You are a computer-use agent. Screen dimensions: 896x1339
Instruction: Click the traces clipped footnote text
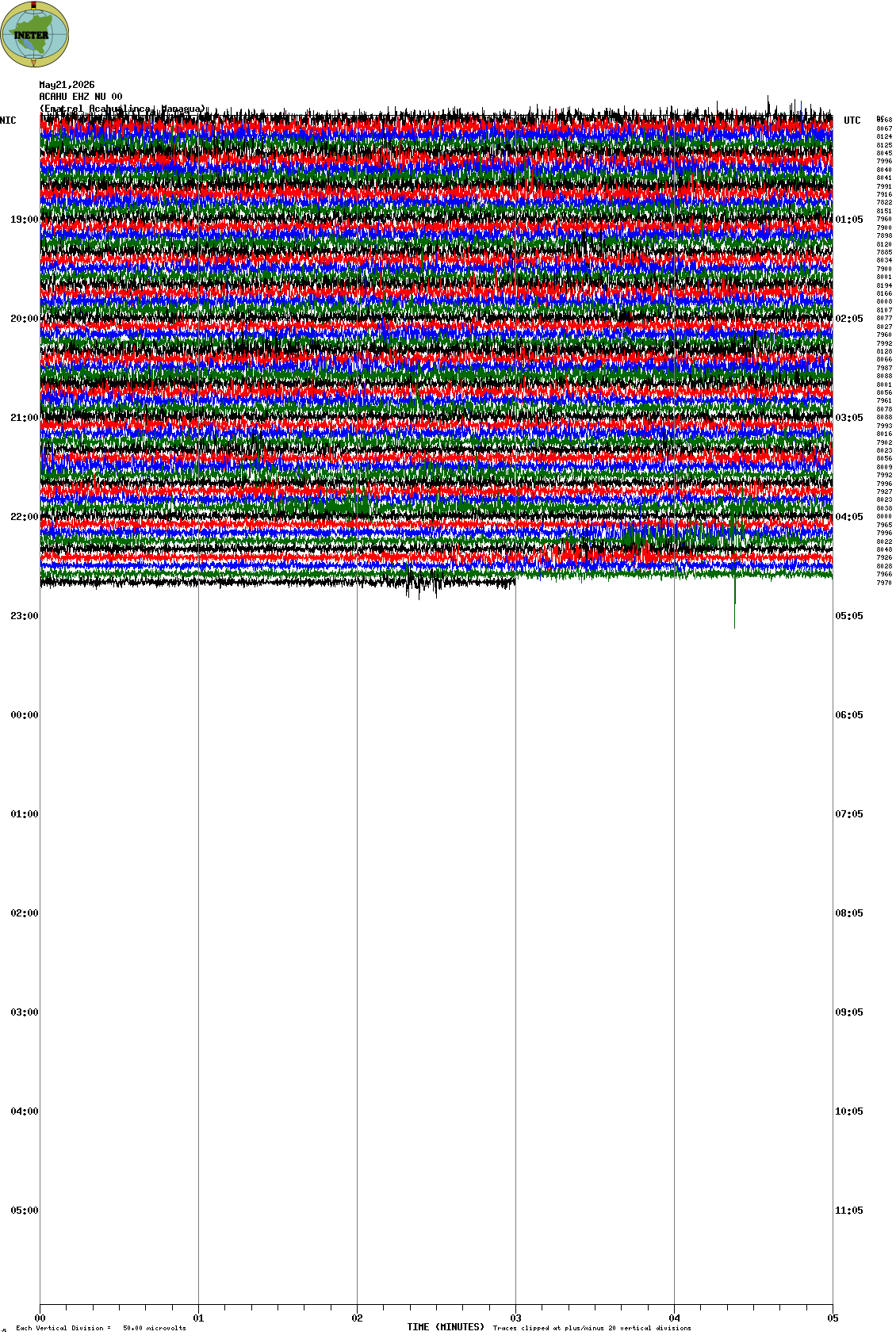pos(592,1328)
